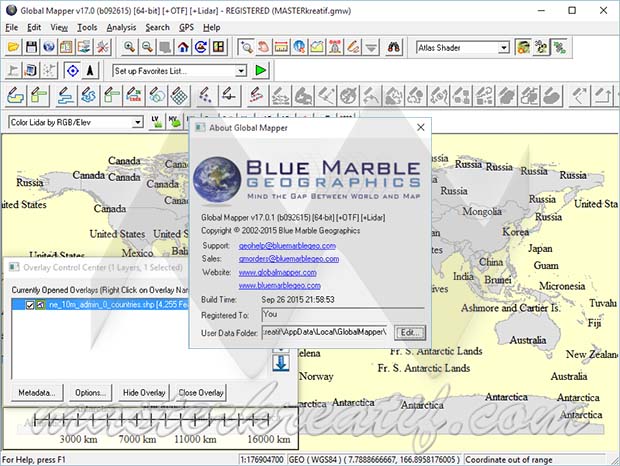Click the GEO (WGS84) coordinates status text
Viewport: 620px width, 466px height.
pos(374,460)
